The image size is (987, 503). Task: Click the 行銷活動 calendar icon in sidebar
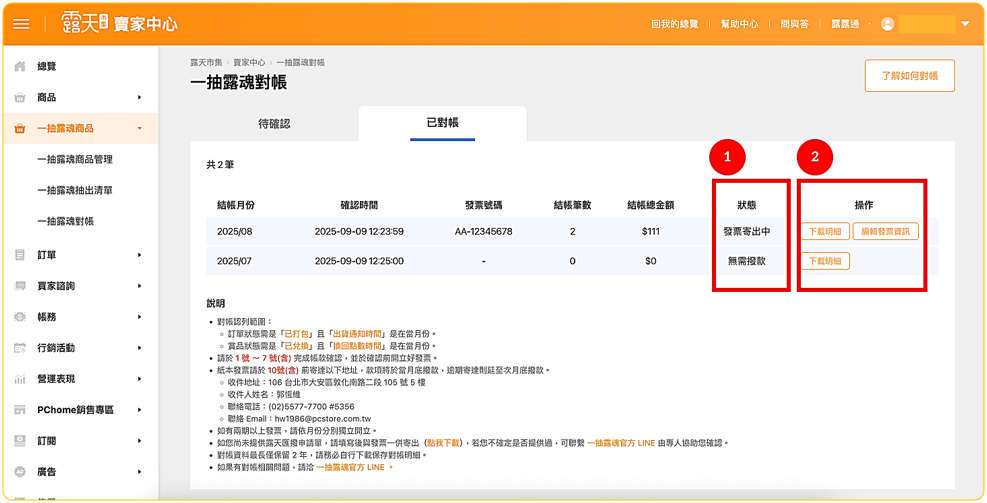coord(20,348)
